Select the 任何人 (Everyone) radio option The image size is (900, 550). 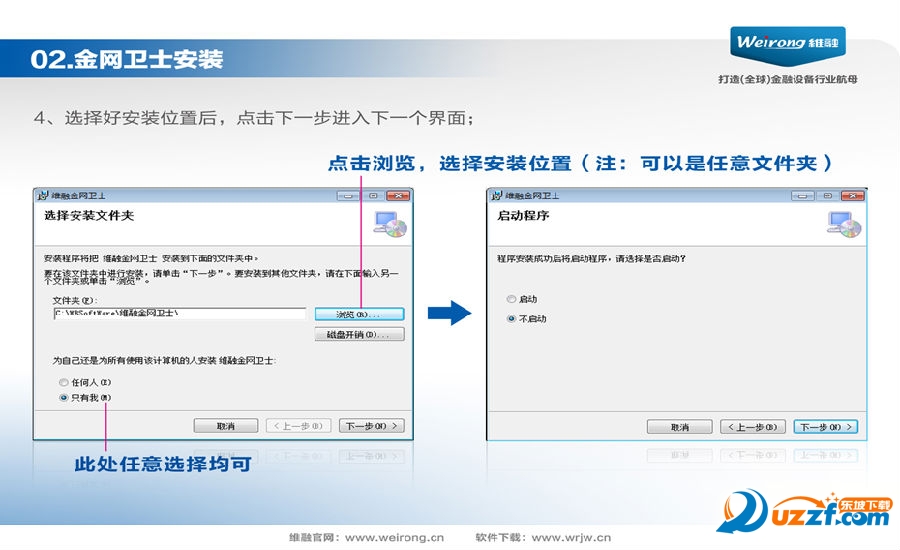coord(64,382)
